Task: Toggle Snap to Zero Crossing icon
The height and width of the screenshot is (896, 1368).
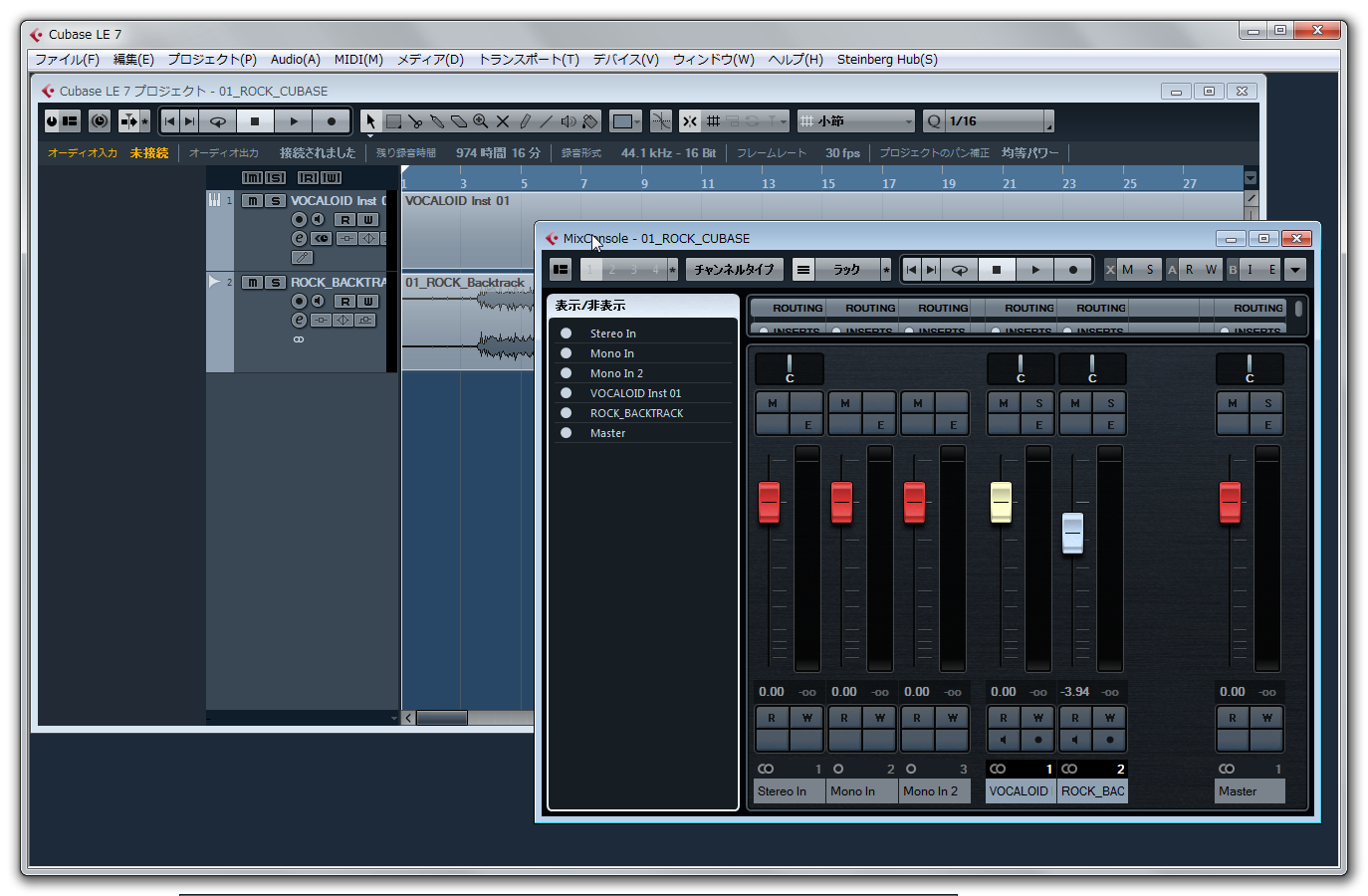Action: point(661,121)
